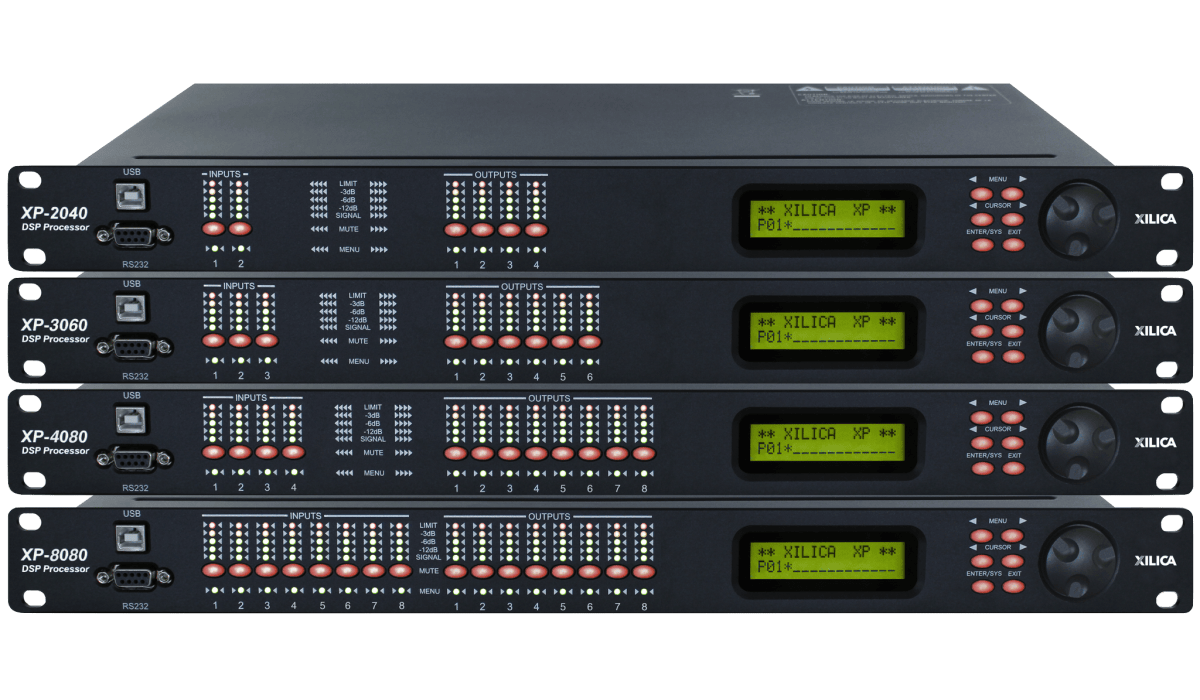1200x700 pixels.
Task: Mute output 6 on the XP-3060
Action: click(x=590, y=341)
